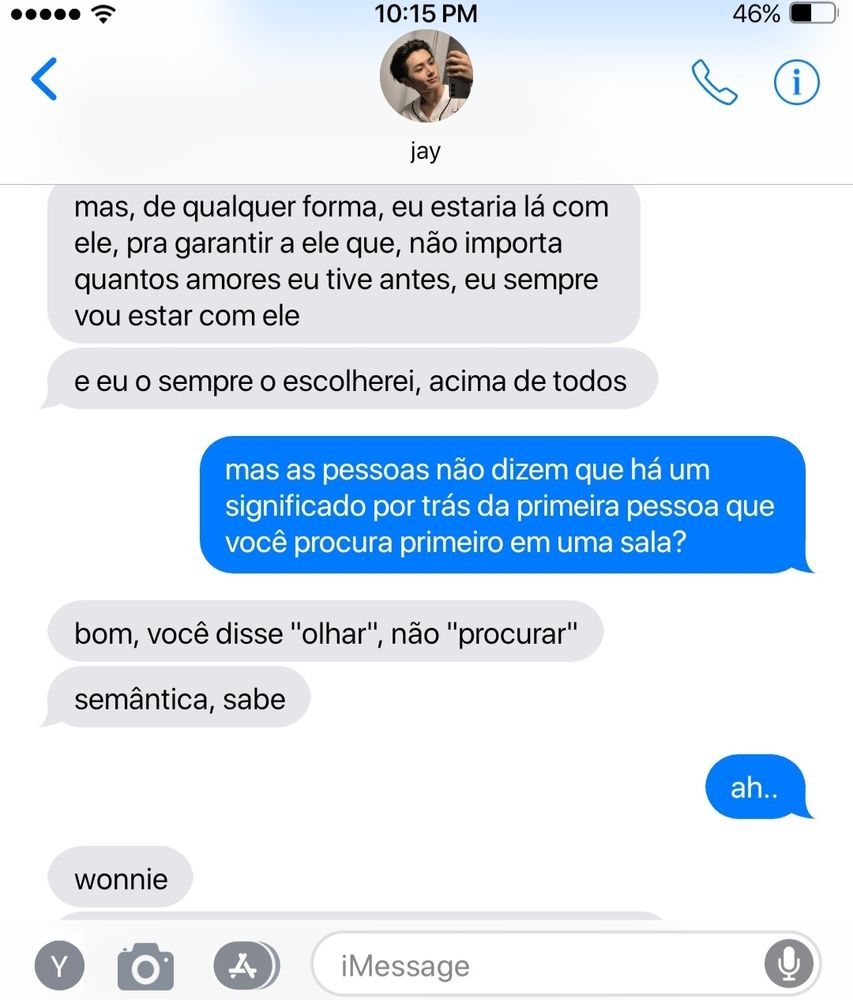Tap the blue back chevron arrow
The height and width of the screenshot is (1000, 853).
(x=45, y=79)
